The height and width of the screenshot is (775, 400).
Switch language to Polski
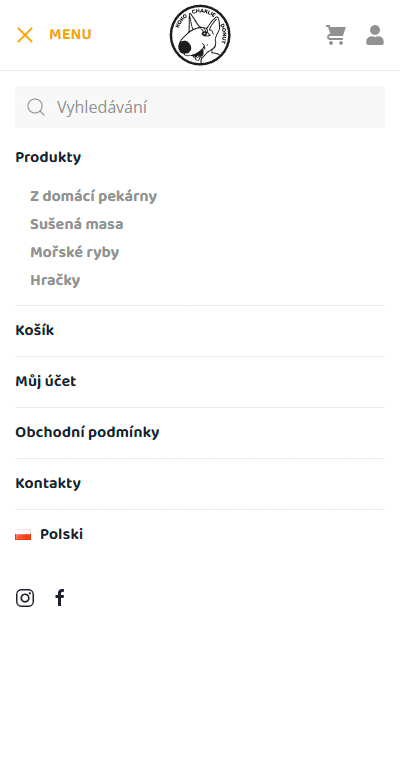point(61,534)
